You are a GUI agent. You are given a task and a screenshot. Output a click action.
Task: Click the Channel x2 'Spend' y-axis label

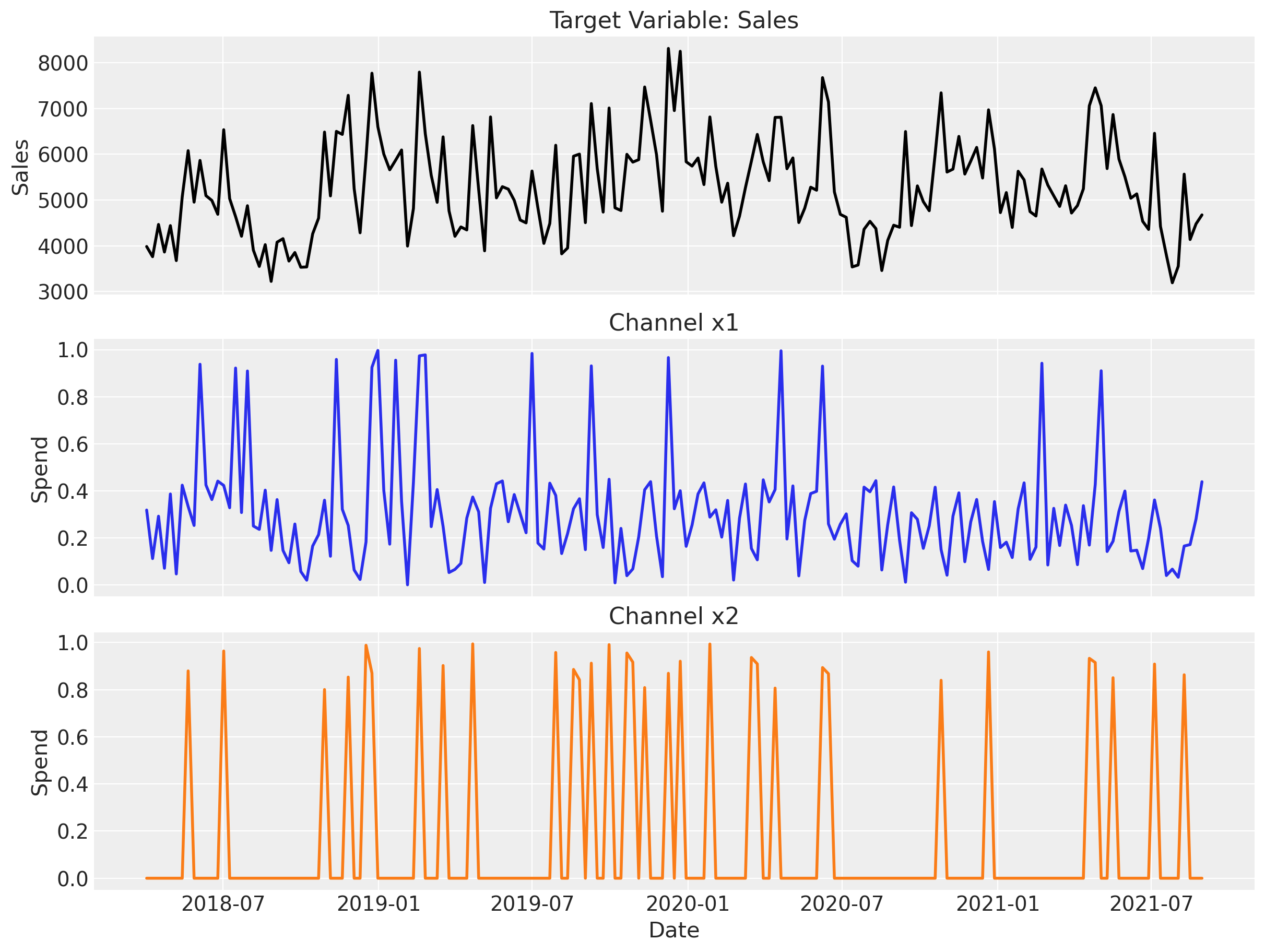(x=40, y=762)
